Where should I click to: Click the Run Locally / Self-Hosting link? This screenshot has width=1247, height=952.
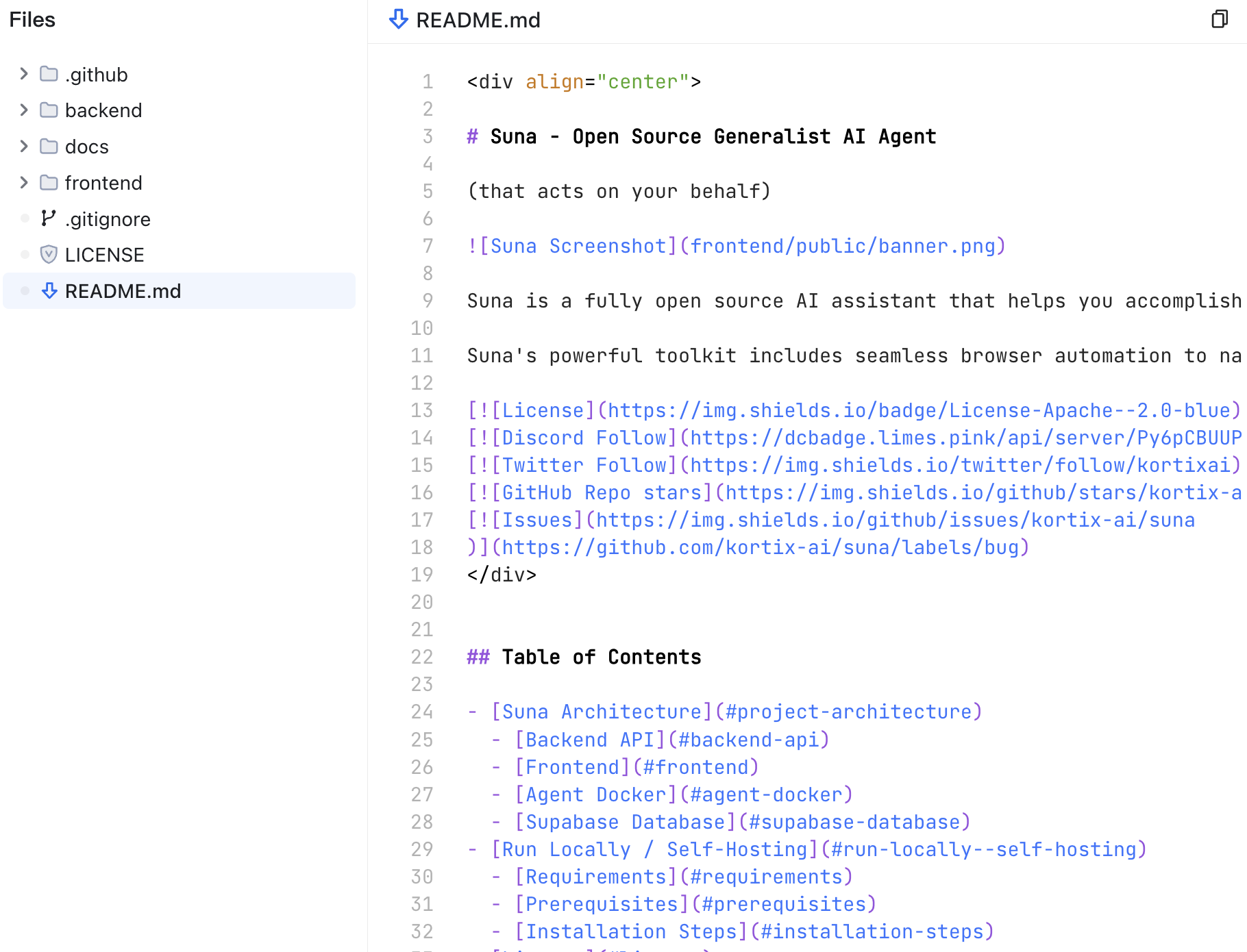point(819,849)
